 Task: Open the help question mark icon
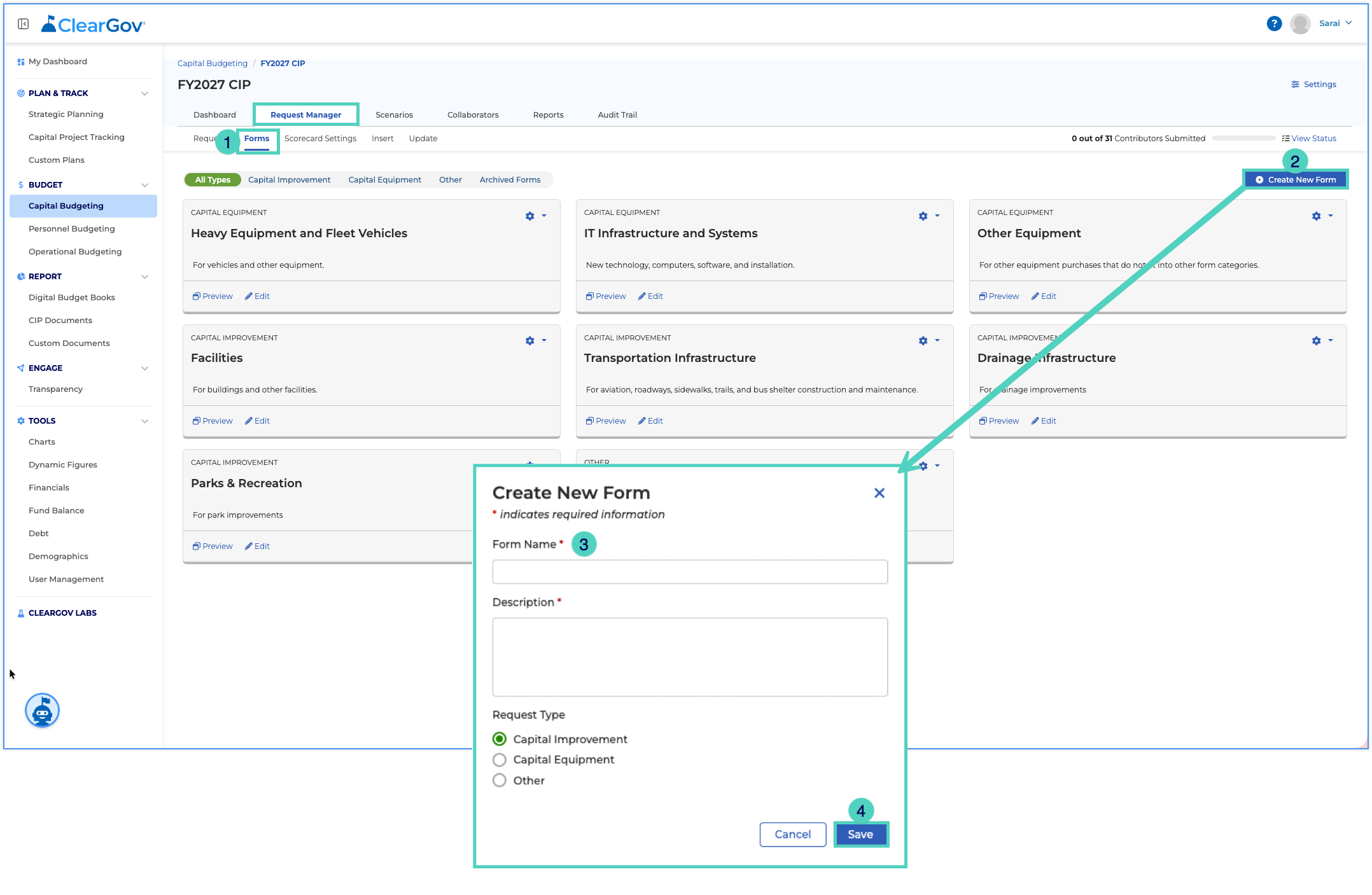(x=1274, y=24)
